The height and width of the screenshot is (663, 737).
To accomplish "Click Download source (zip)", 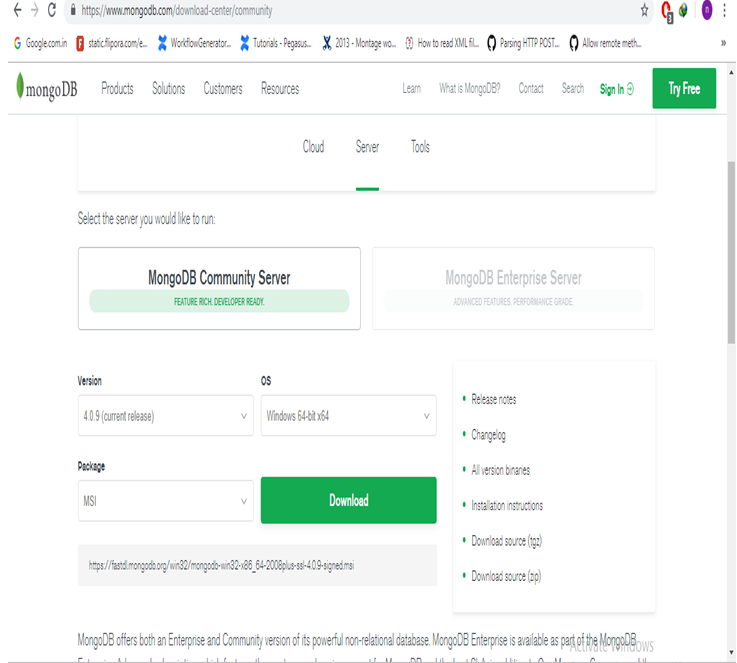I will (x=506, y=577).
